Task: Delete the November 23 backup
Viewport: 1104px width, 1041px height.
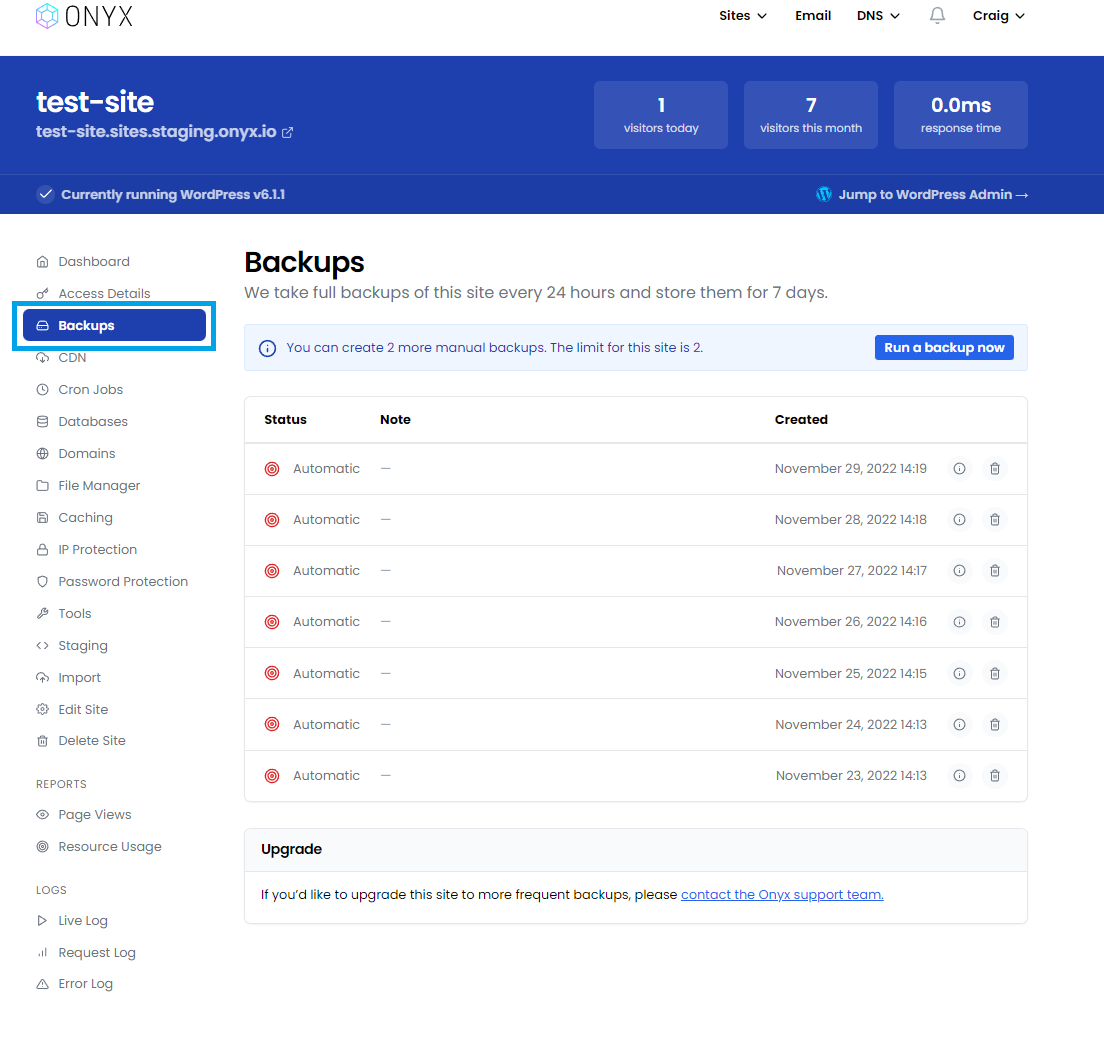Action: point(995,776)
